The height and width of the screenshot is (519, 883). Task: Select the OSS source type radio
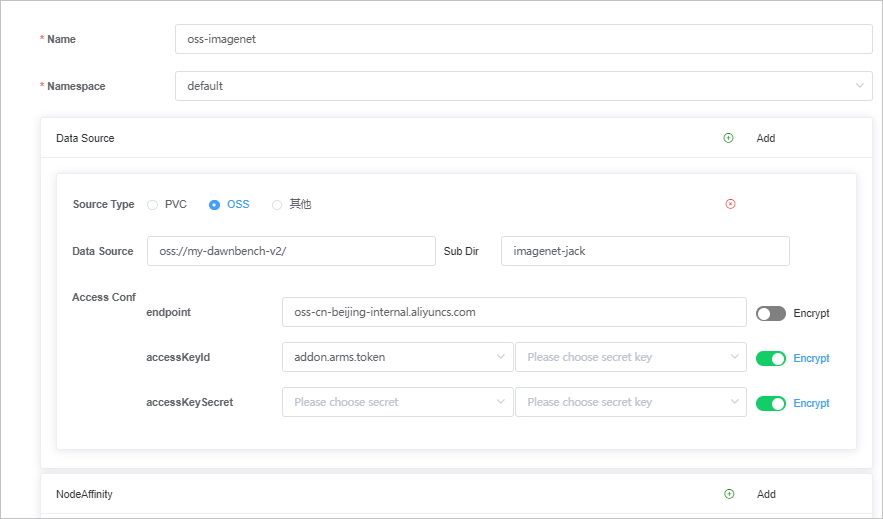[214, 204]
